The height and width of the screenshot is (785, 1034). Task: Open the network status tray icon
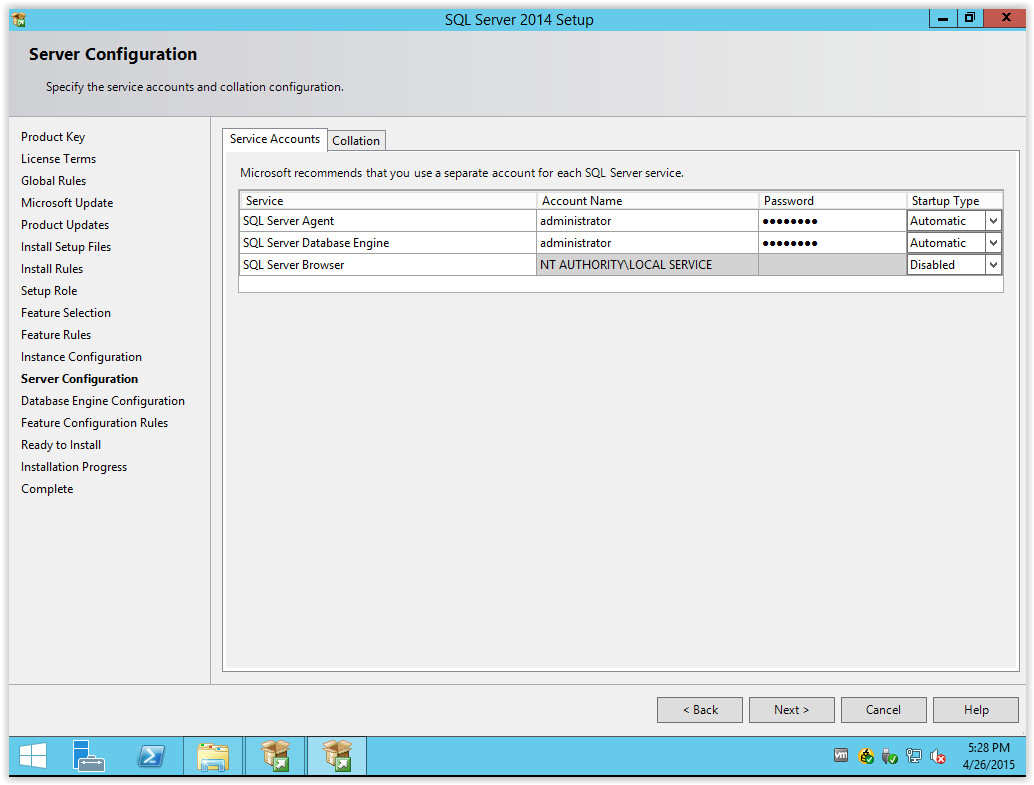point(914,756)
